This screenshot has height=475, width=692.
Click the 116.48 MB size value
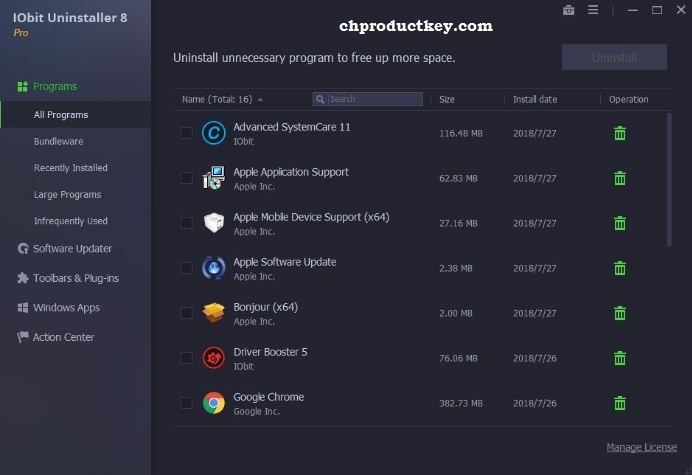pos(461,133)
